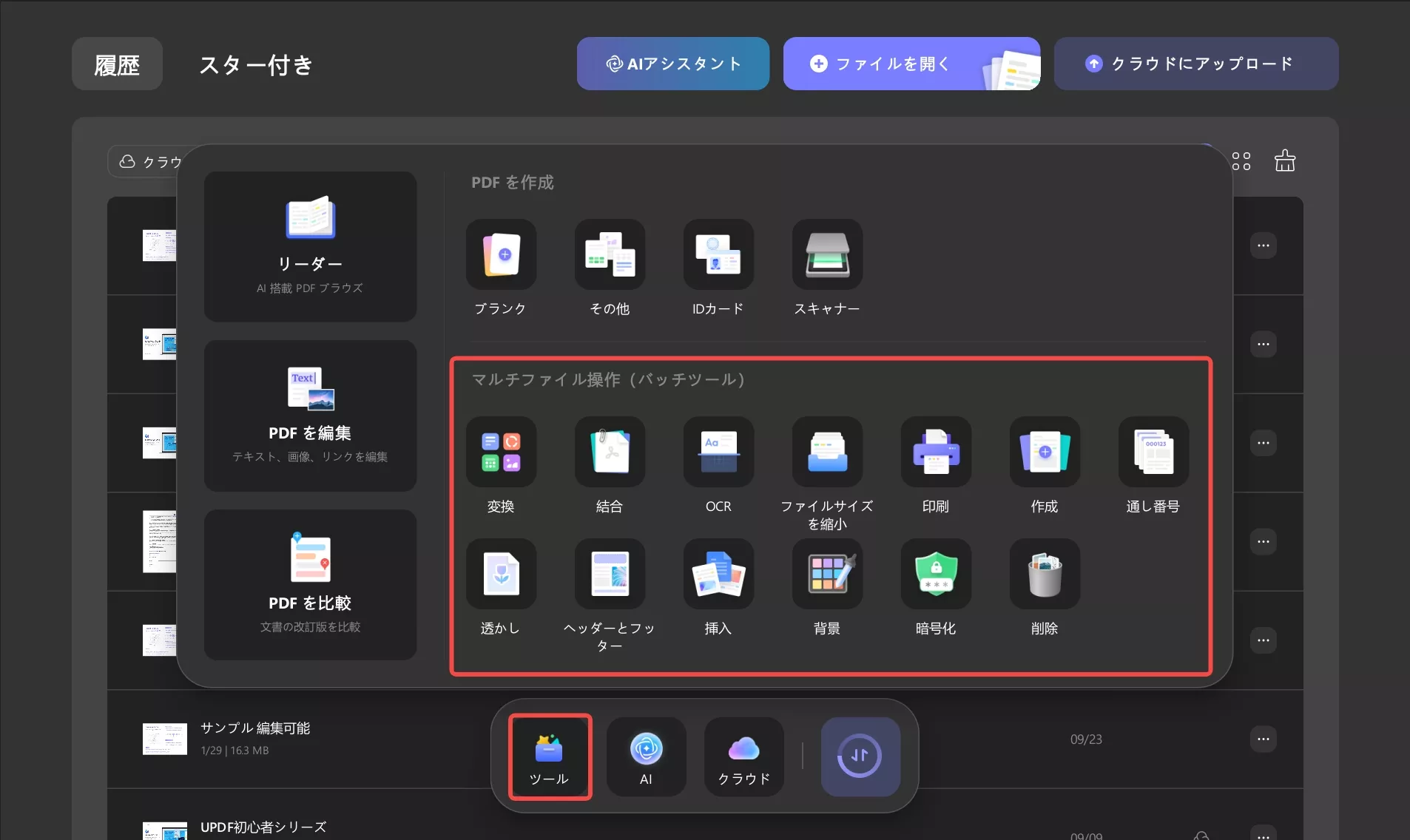The height and width of the screenshot is (840, 1410).
Task: Open the 結合 merge tool
Action: [610, 452]
